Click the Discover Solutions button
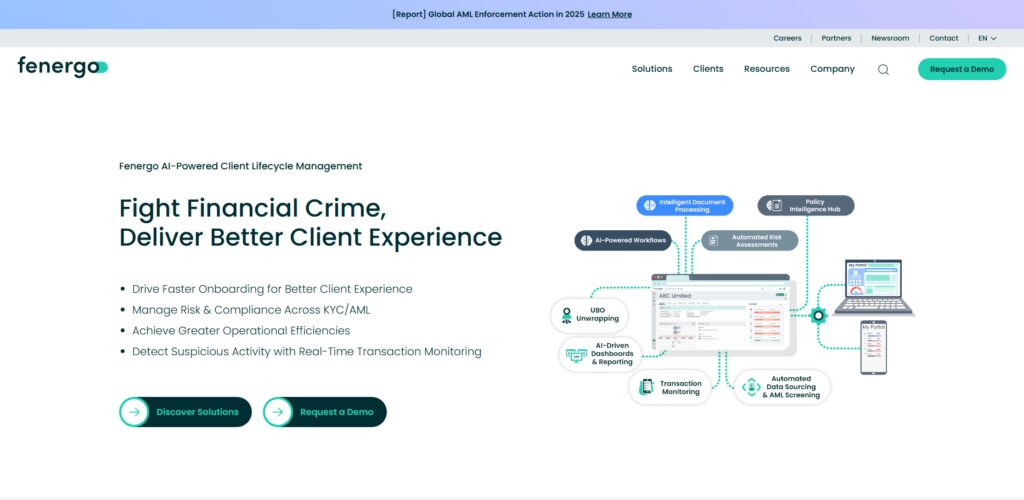 [x=185, y=412]
